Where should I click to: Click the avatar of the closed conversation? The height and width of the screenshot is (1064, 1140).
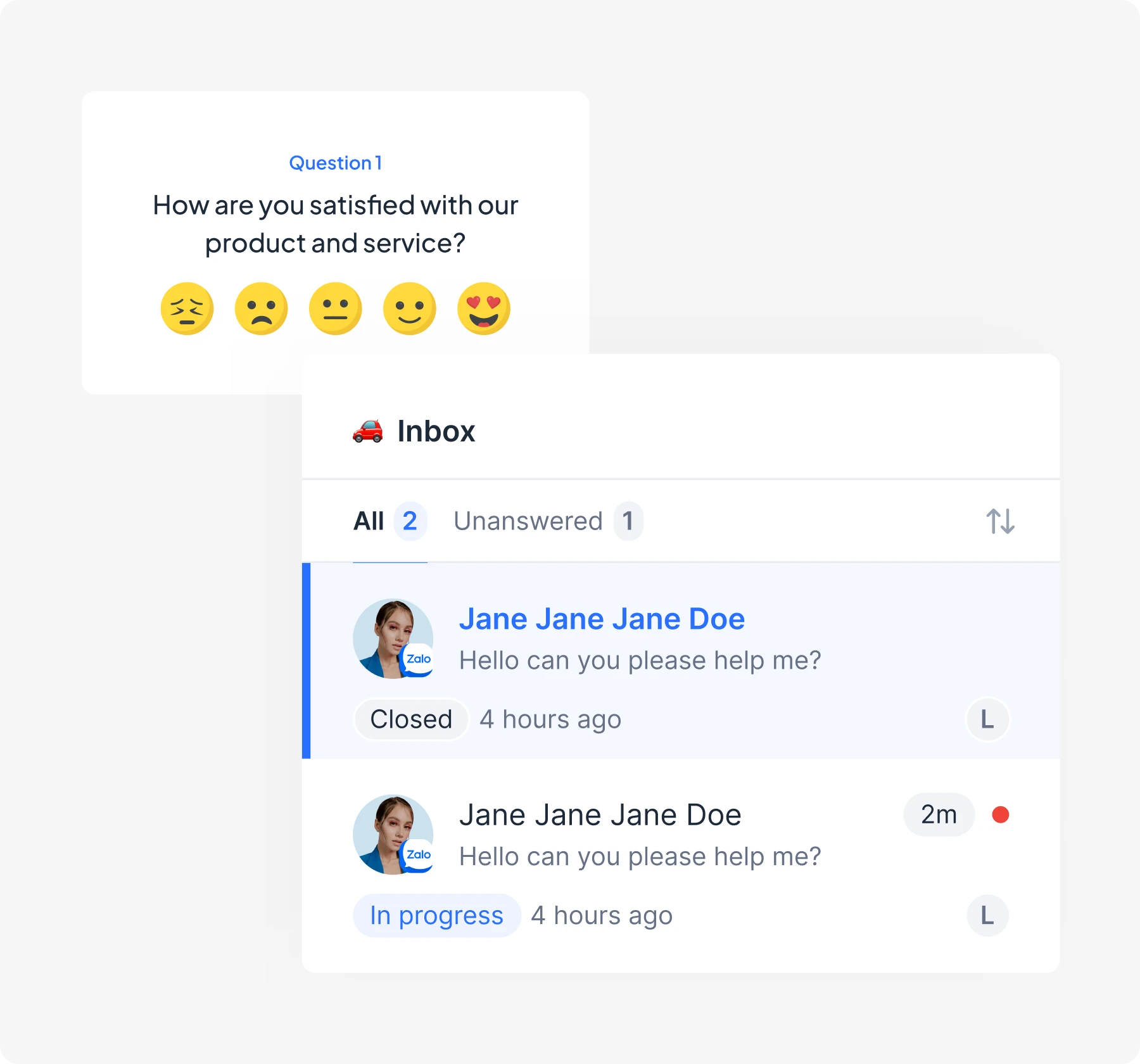(x=393, y=638)
